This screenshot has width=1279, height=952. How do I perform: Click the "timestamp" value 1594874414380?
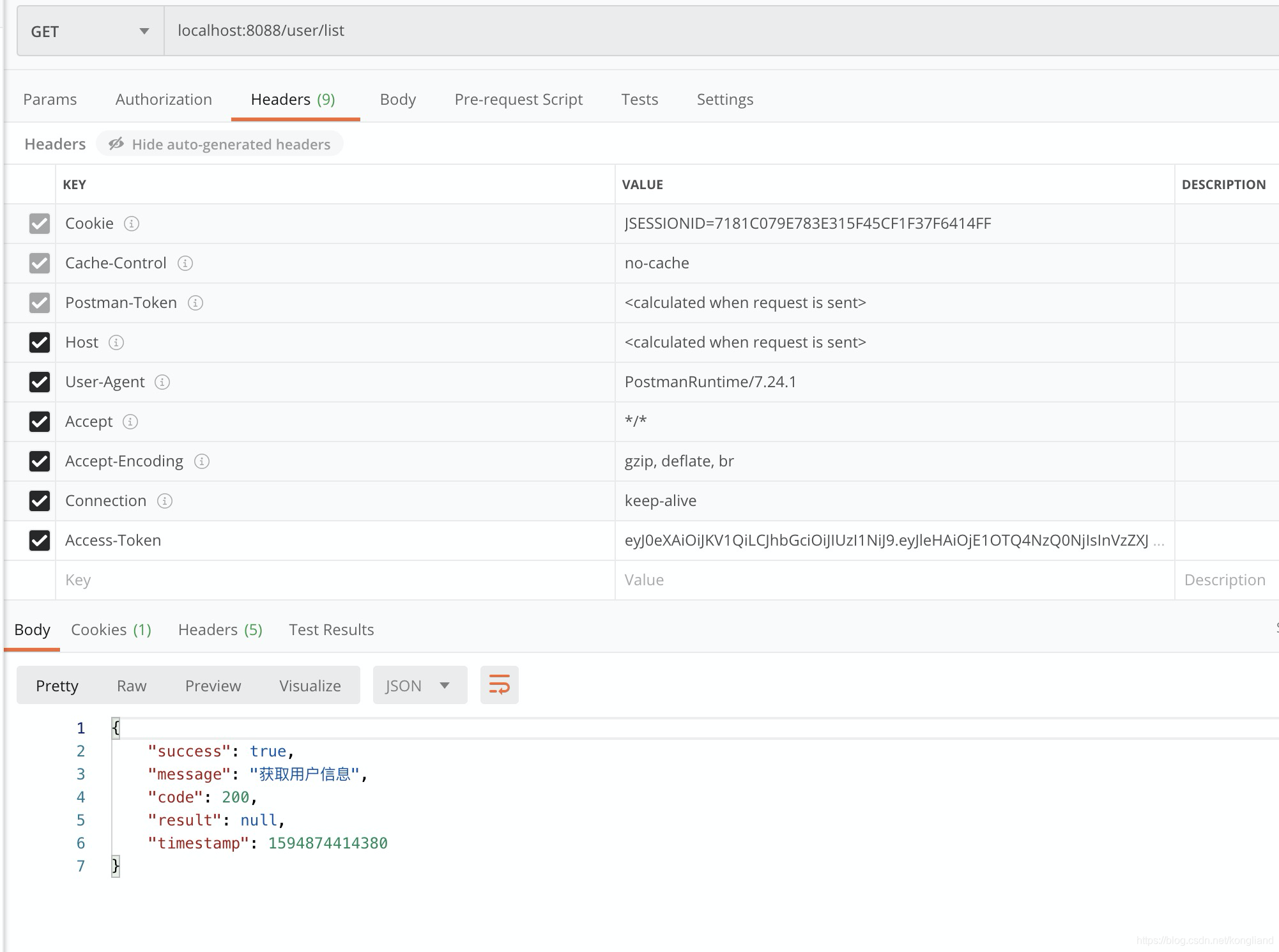328,843
